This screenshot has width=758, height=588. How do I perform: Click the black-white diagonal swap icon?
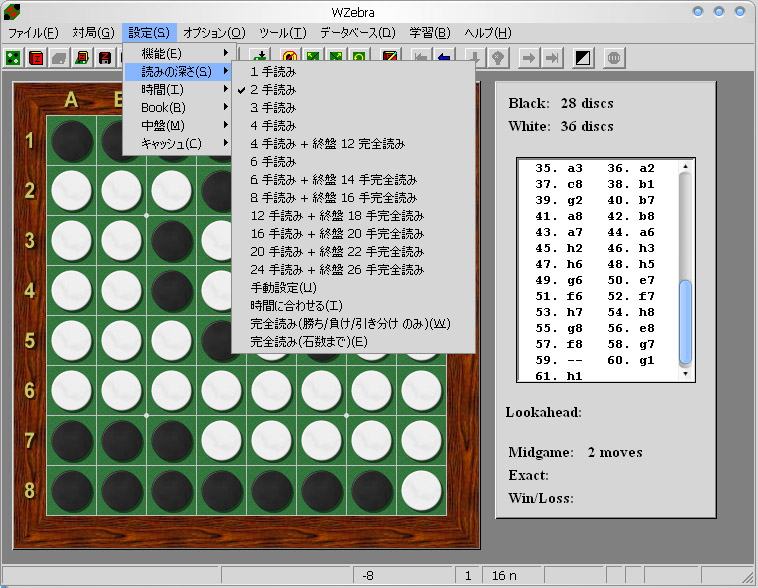click(x=583, y=58)
